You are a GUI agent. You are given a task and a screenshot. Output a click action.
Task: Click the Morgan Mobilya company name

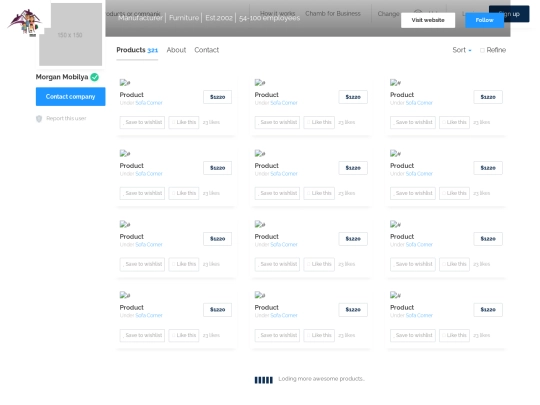coord(62,77)
